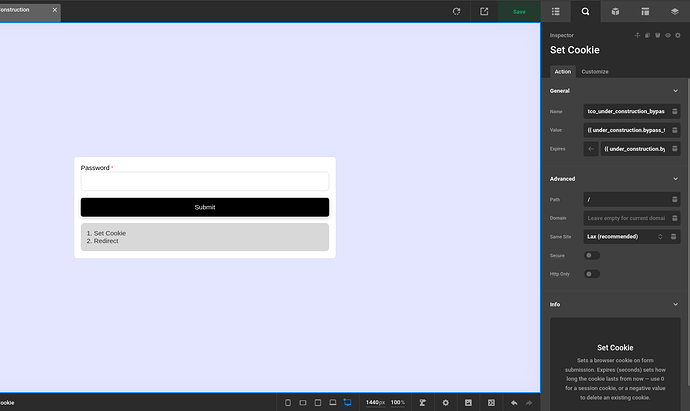Open the Outline list panel icon

point(556,11)
